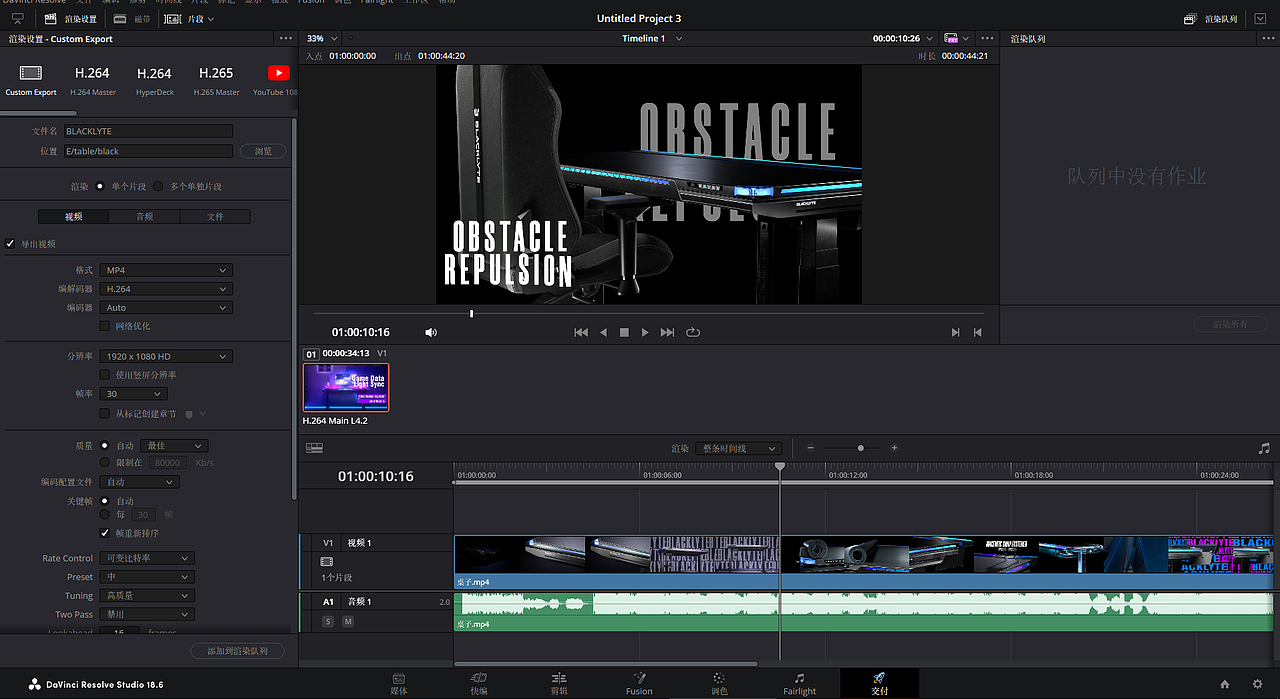Viewport: 1280px width, 699px height.
Task: Click the 文件名 BLACKLYTE filename field
Action: click(148, 131)
